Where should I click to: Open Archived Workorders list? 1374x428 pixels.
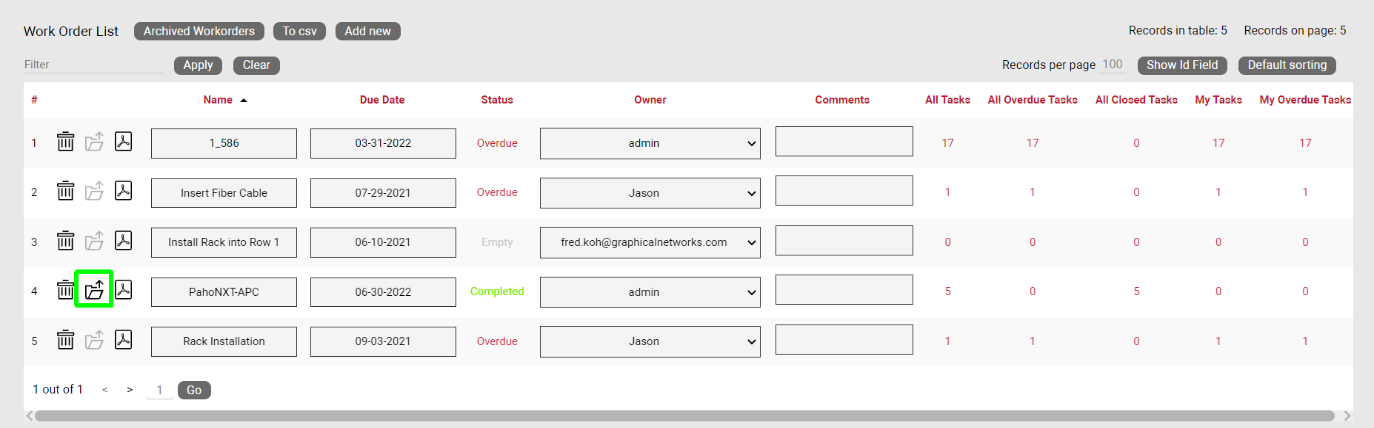point(199,31)
